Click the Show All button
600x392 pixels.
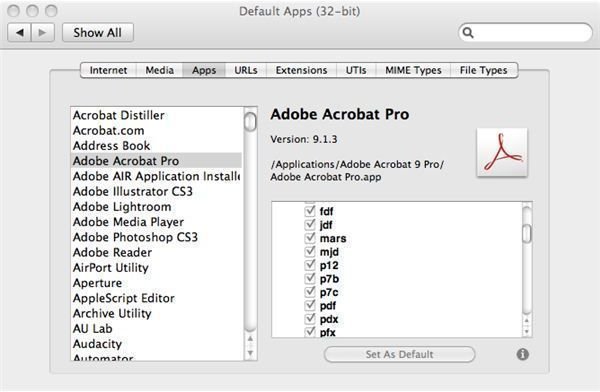98,33
